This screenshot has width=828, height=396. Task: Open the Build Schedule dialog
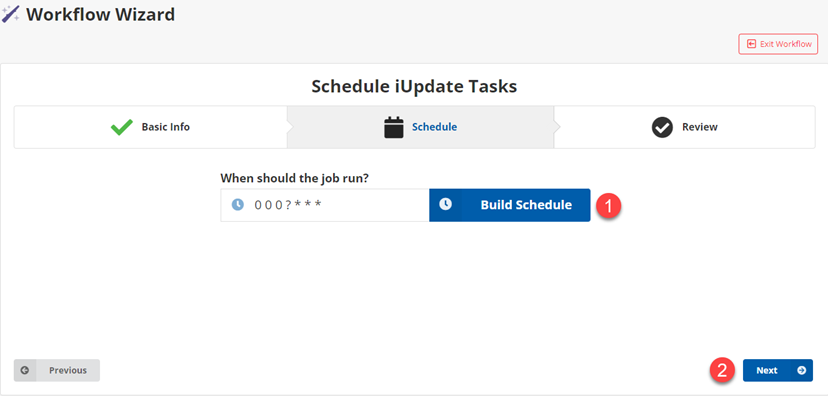(510, 205)
